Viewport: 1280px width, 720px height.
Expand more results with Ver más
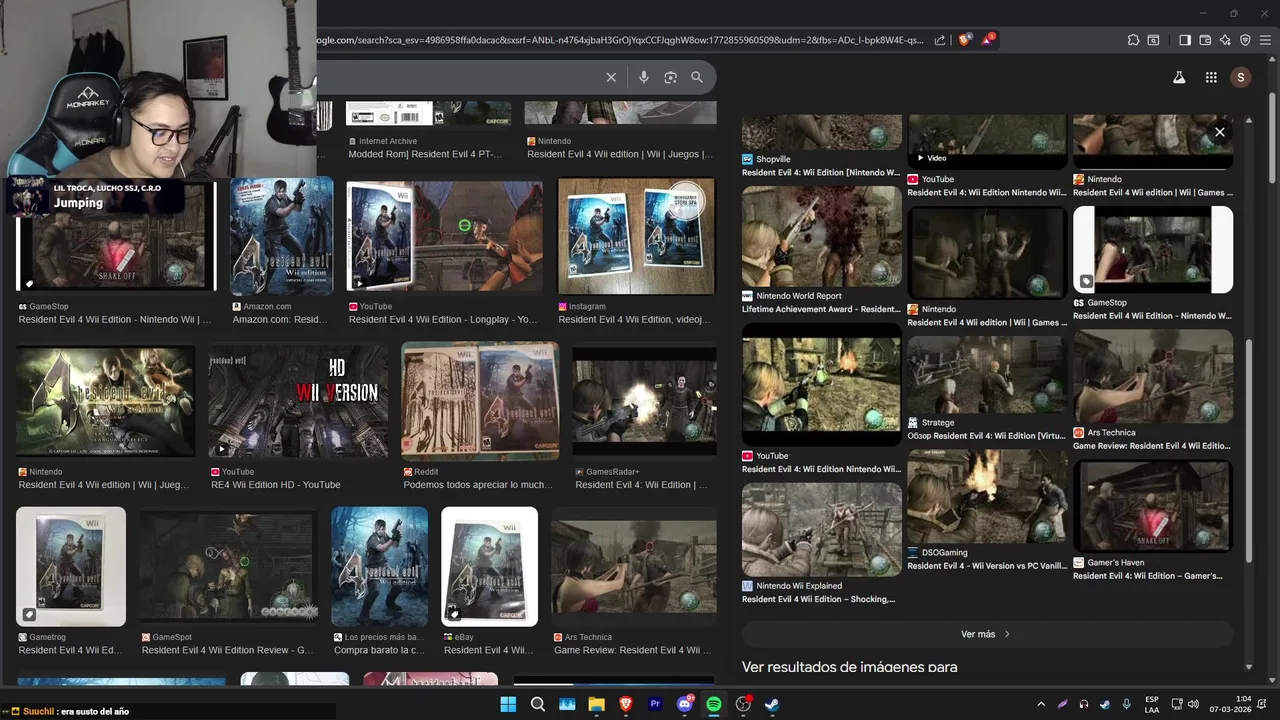click(x=986, y=634)
